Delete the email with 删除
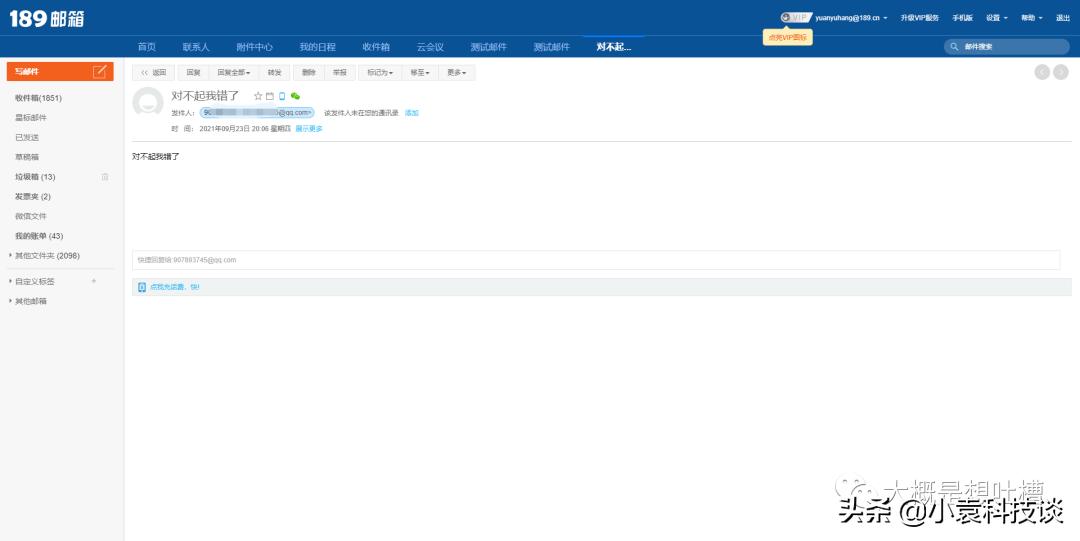The width and height of the screenshot is (1080, 541). click(309, 72)
